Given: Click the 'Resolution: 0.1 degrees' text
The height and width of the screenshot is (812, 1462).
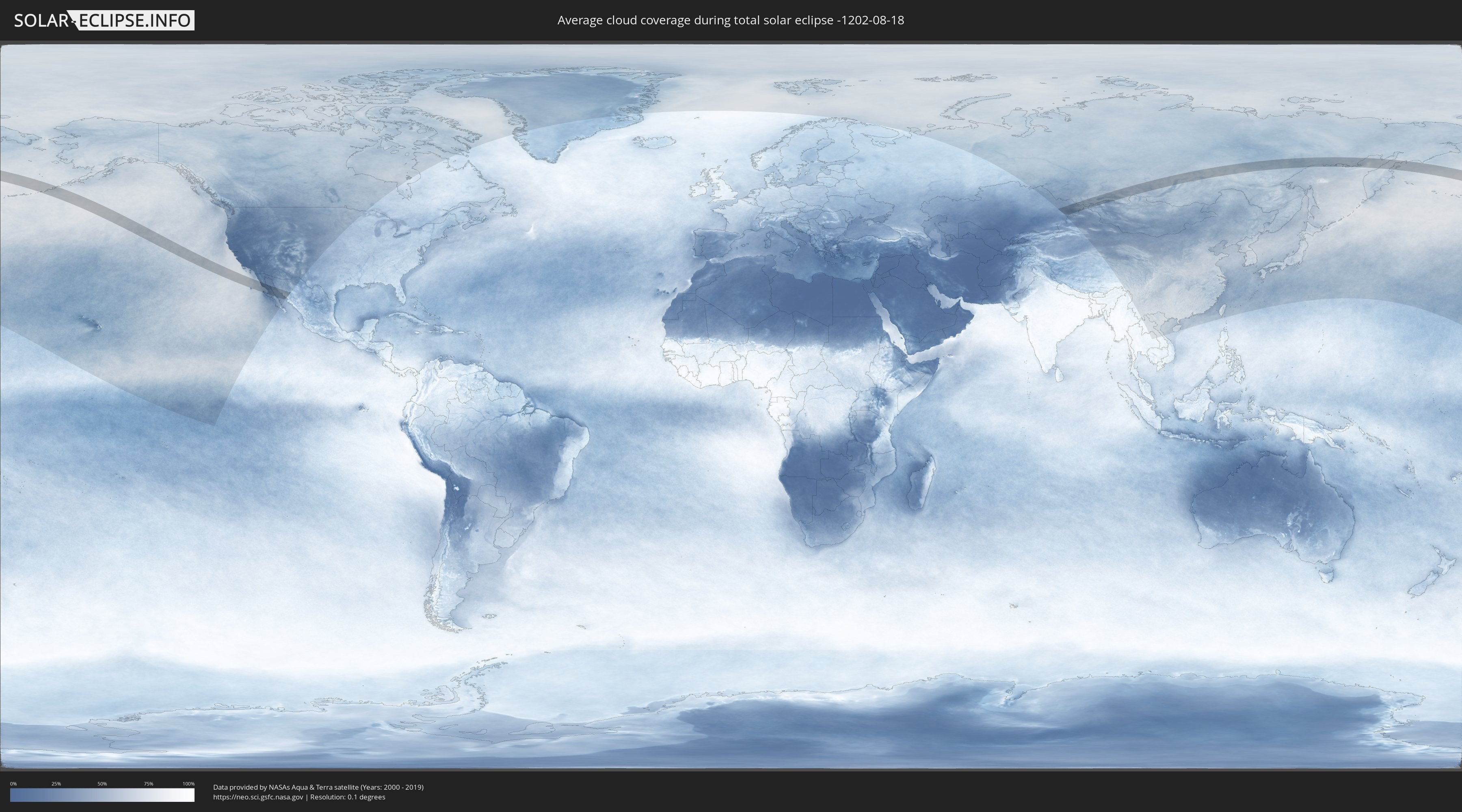Looking at the screenshot, I should (347, 797).
